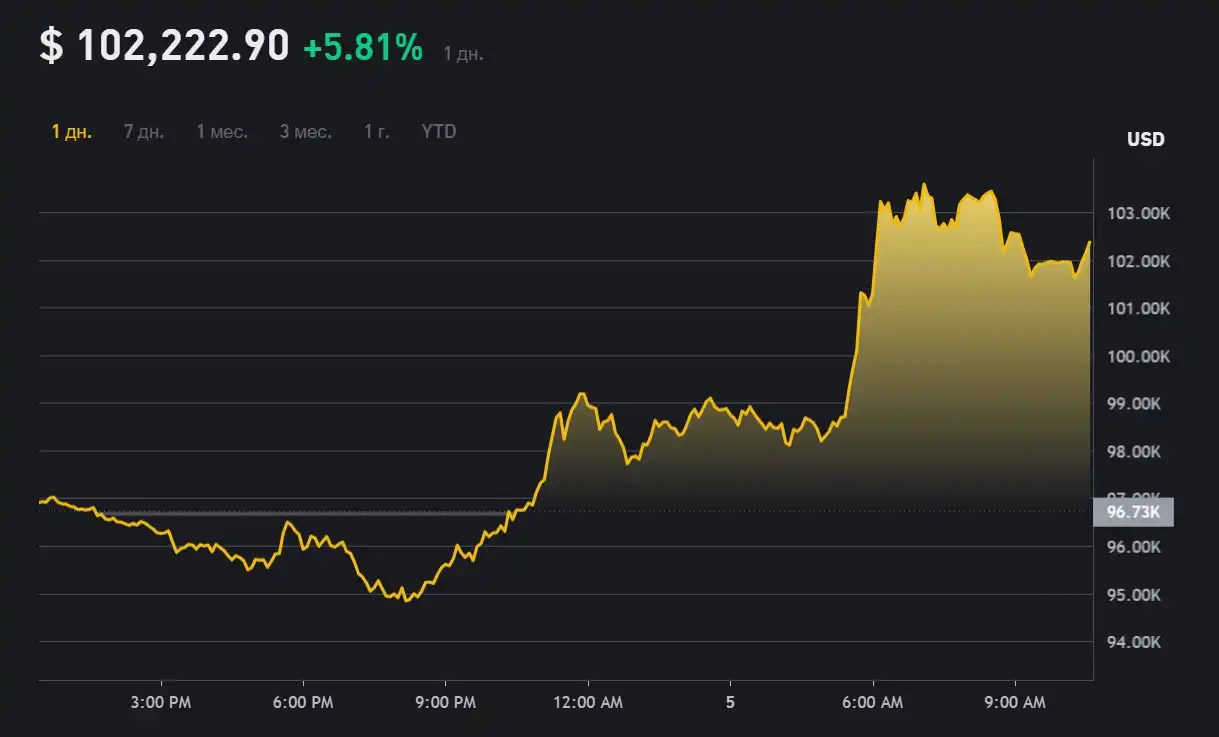
Task: Click the USD currency label
Action: (1146, 139)
